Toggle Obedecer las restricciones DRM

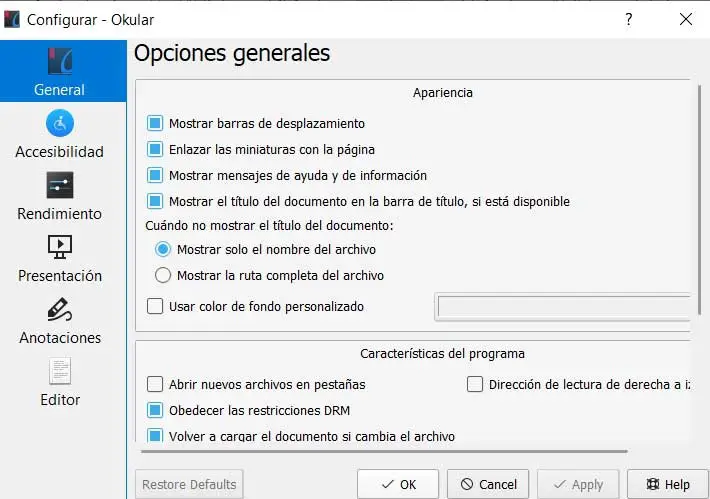coord(155,410)
